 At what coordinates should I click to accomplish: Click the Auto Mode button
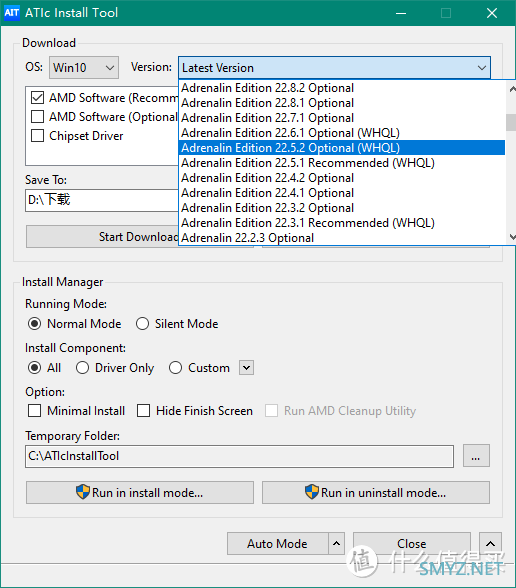(x=278, y=544)
